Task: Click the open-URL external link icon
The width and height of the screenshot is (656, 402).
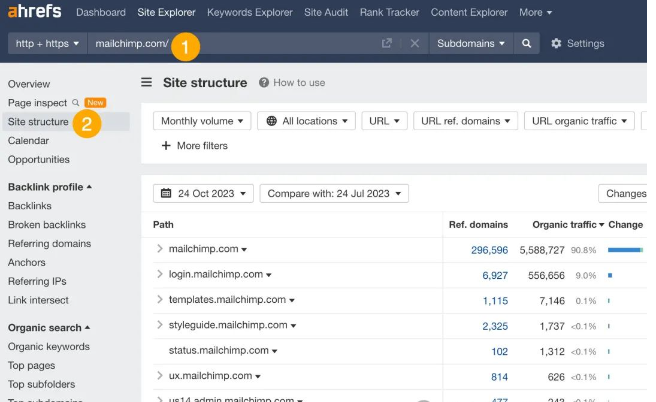Action: pyautogui.click(x=387, y=44)
